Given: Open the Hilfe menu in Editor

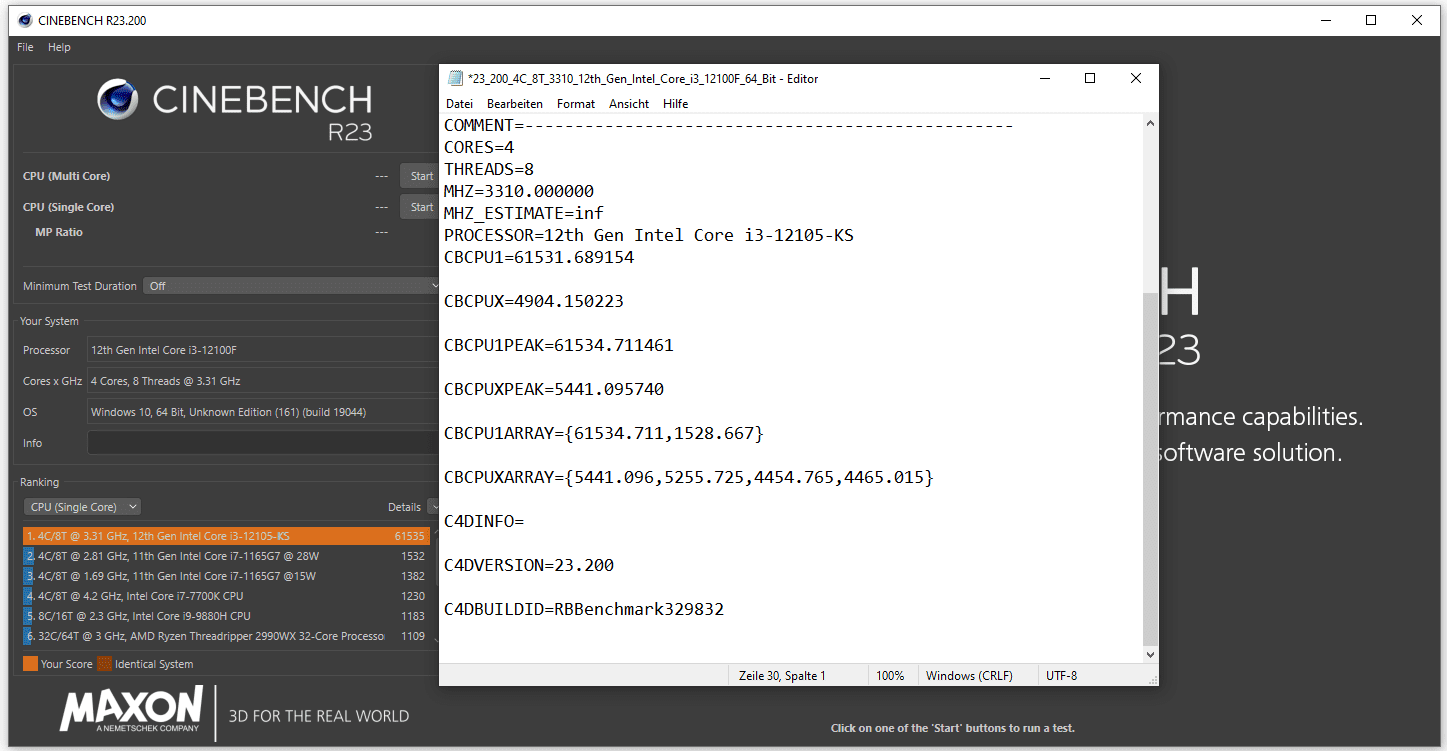Looking at the screenshot, I should tap(675, 104).
